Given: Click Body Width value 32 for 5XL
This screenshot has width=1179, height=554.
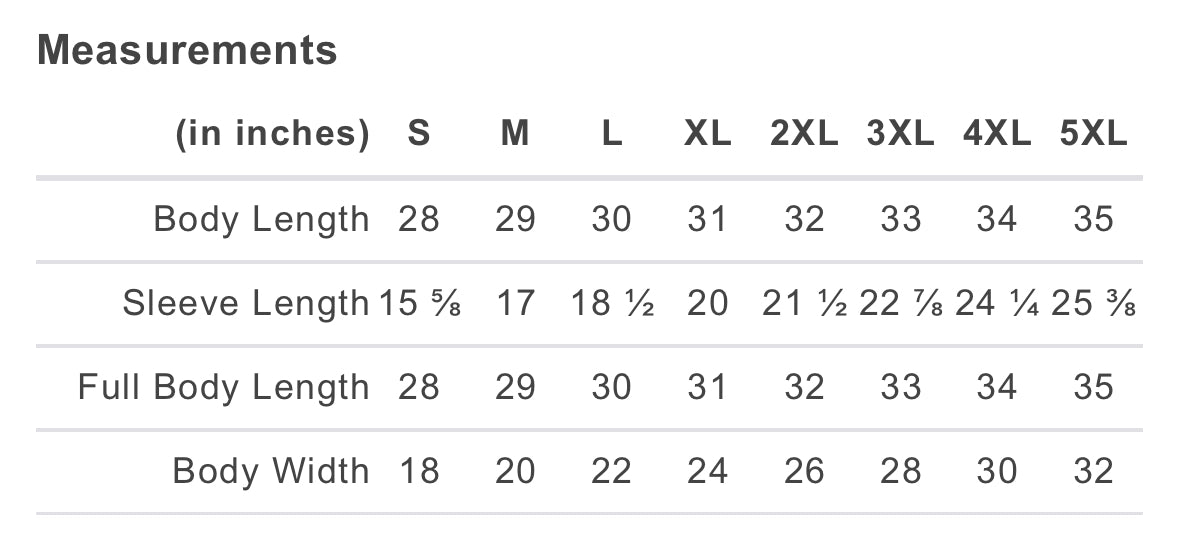Looking at the screenshot, I should [x=1093, y=471].
